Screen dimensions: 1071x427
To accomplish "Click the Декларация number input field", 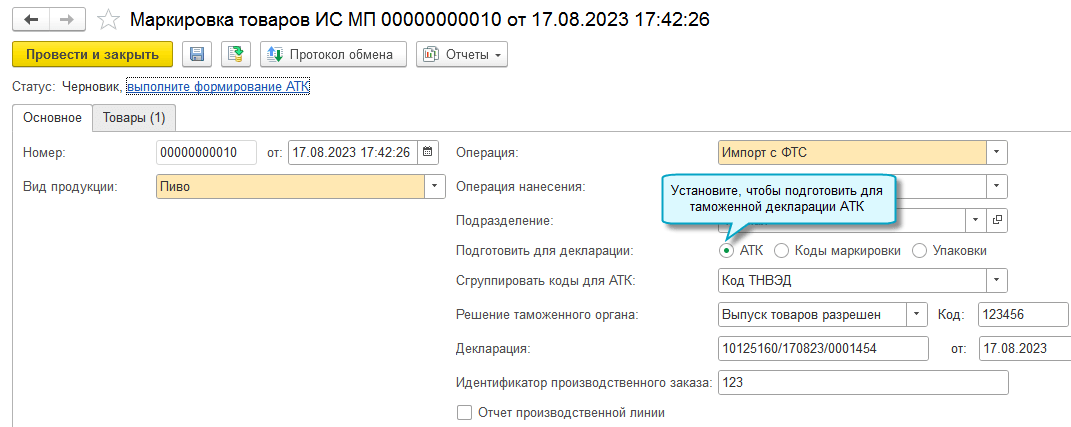I will click(825, 348).
